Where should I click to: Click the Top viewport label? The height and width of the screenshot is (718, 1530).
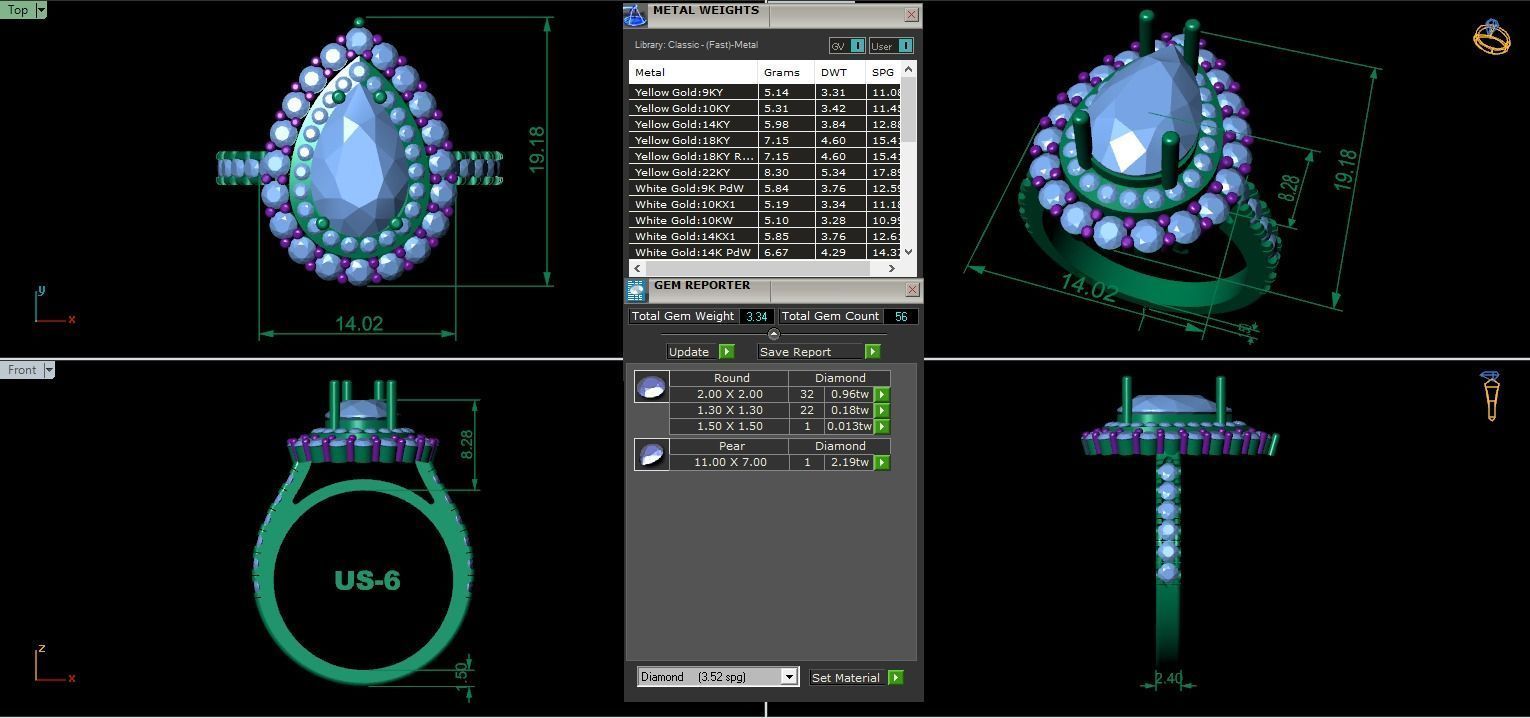[x=18, y=10]
